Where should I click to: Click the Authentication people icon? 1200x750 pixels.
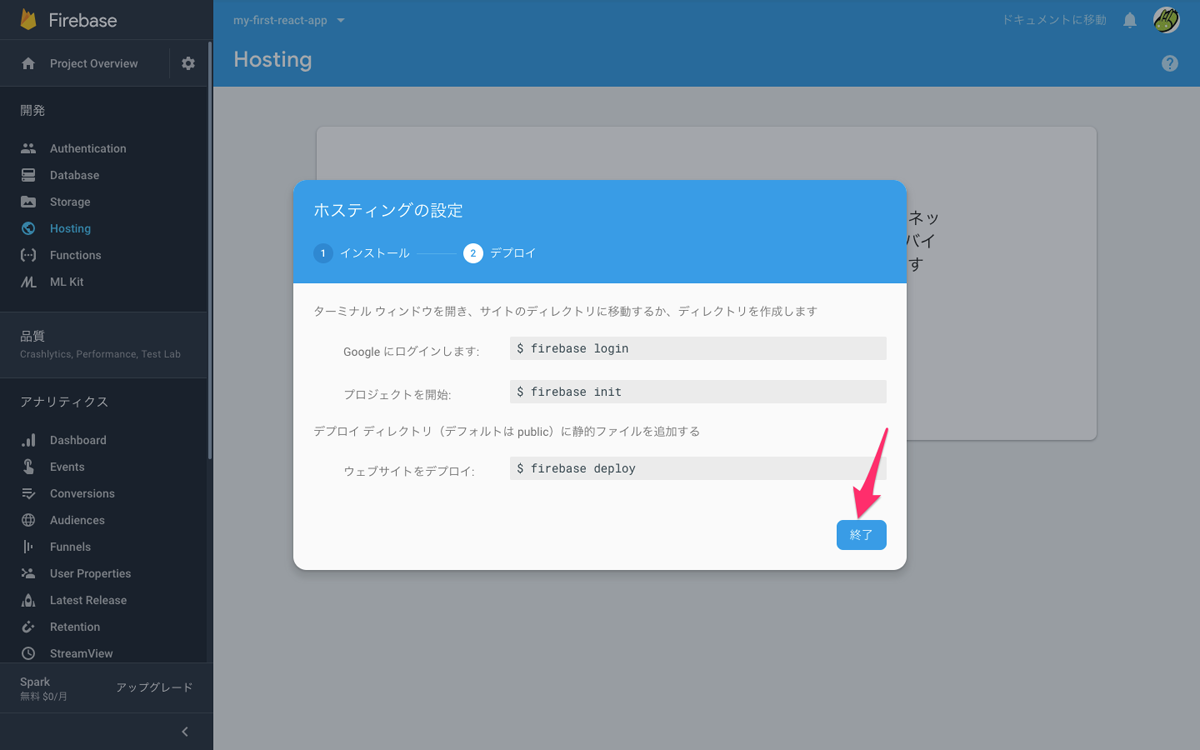click(x=28, y=148)
